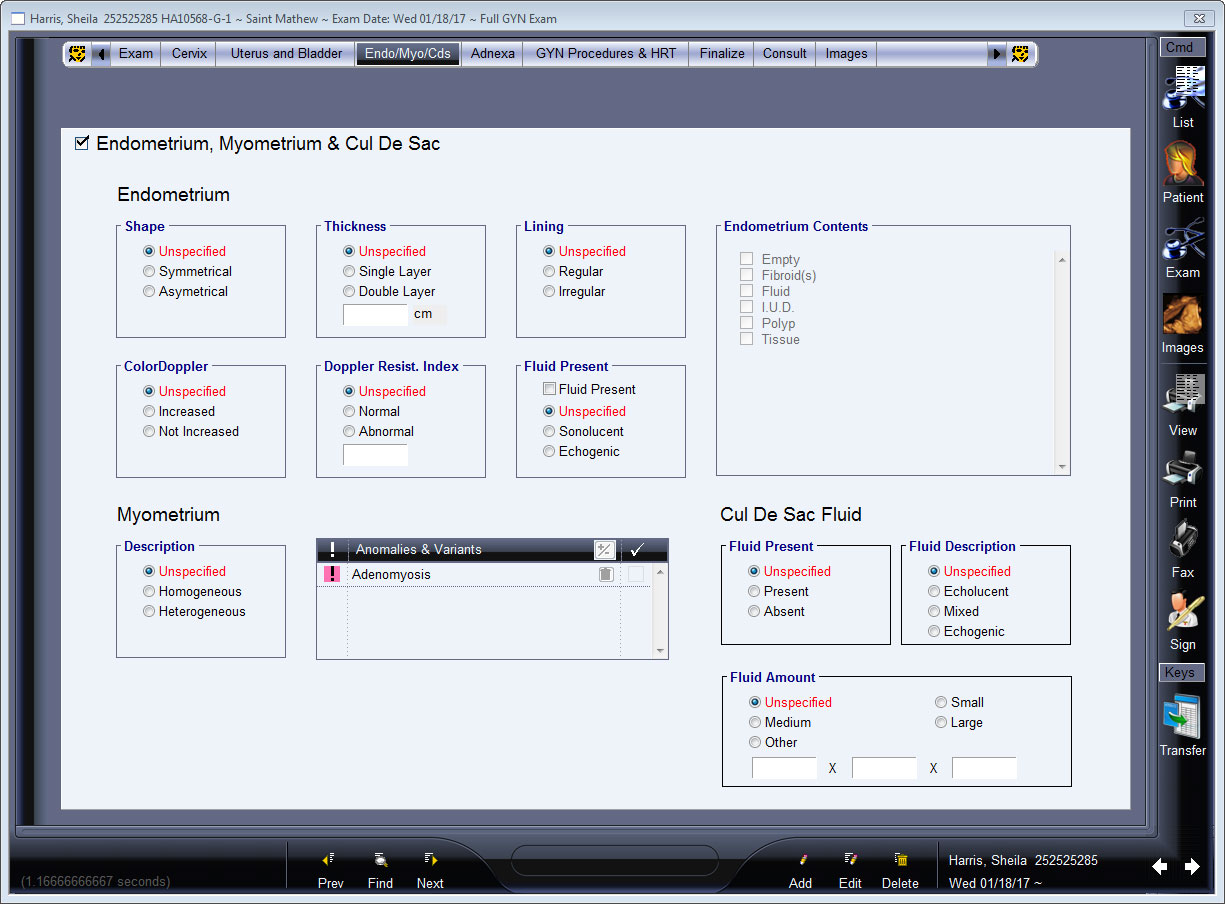Image resolution: width=1225 pixels, height=904 pixels.
Task: Click the Print icon in sidebar
Action: [1183, 468]
